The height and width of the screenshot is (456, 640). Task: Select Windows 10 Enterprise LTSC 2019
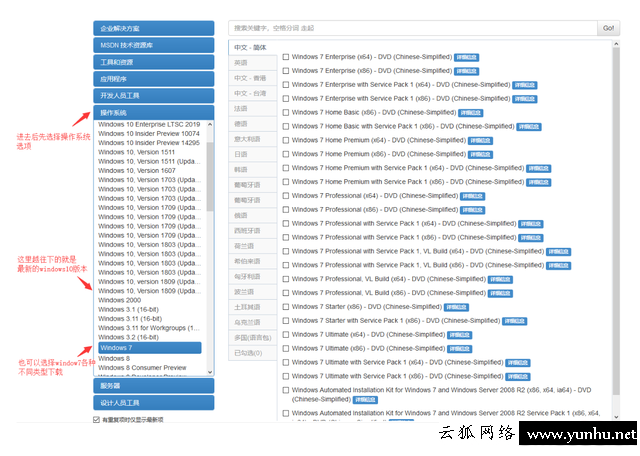click(x=149, y=124)
